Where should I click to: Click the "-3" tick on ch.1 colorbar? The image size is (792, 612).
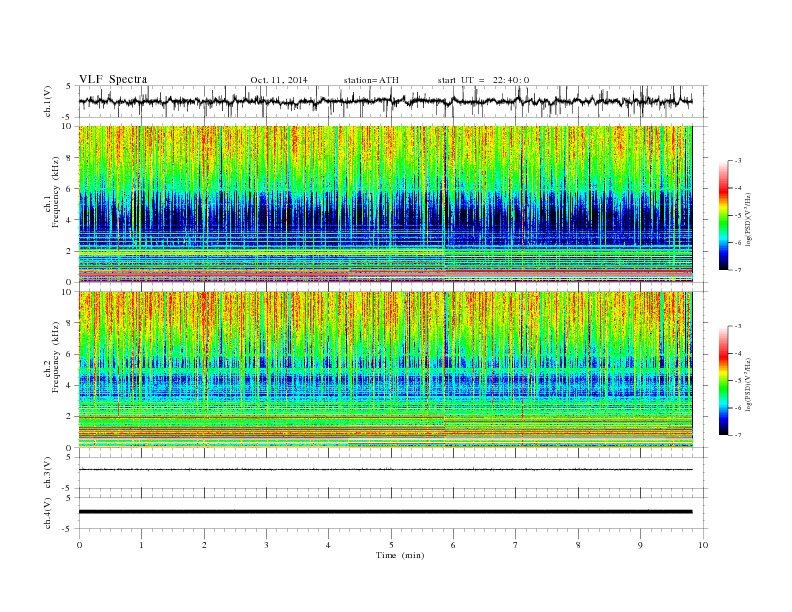pyautogui.click(x=737, y=161)
